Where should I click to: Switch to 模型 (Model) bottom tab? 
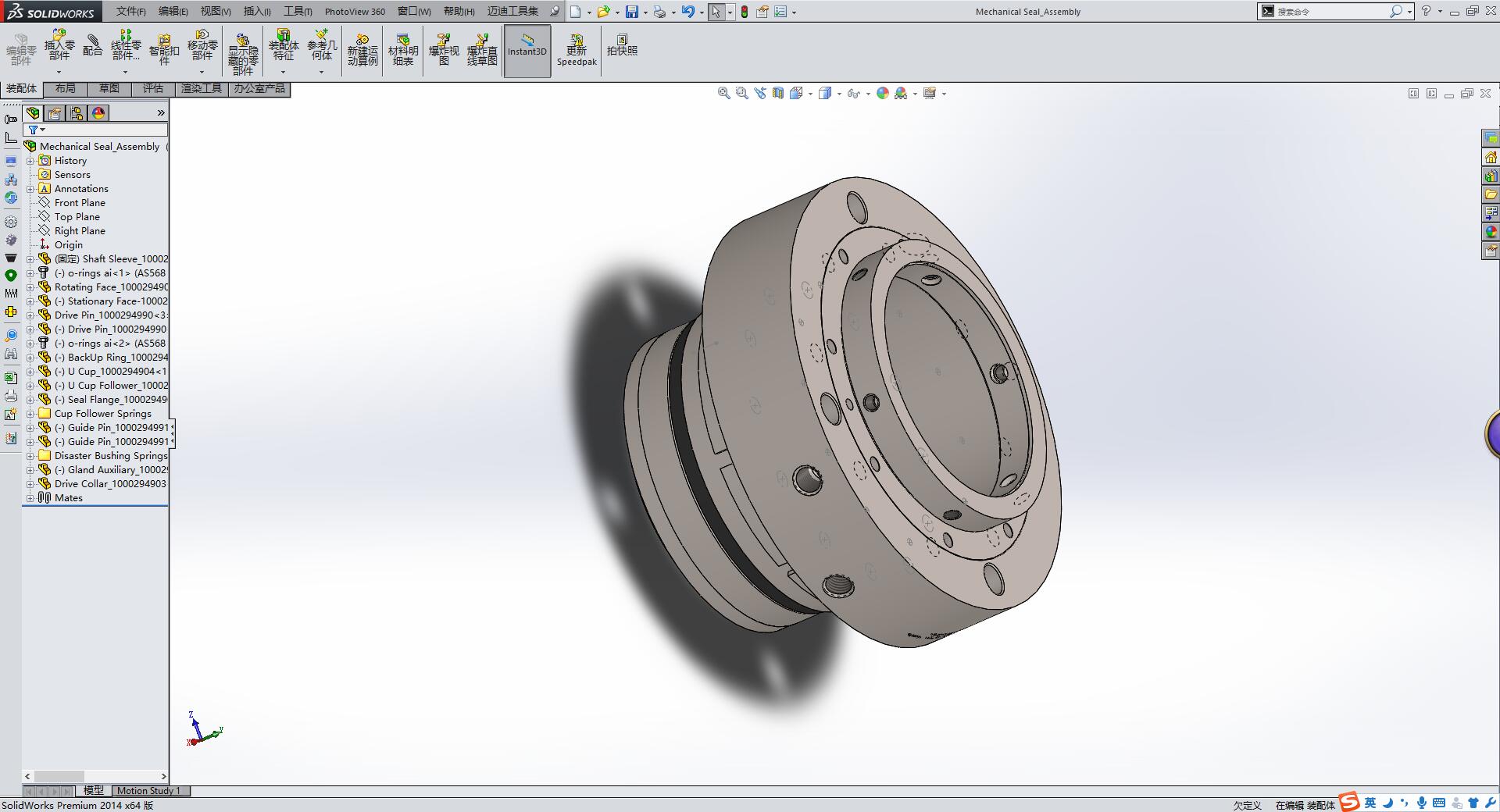coord(94,791)
